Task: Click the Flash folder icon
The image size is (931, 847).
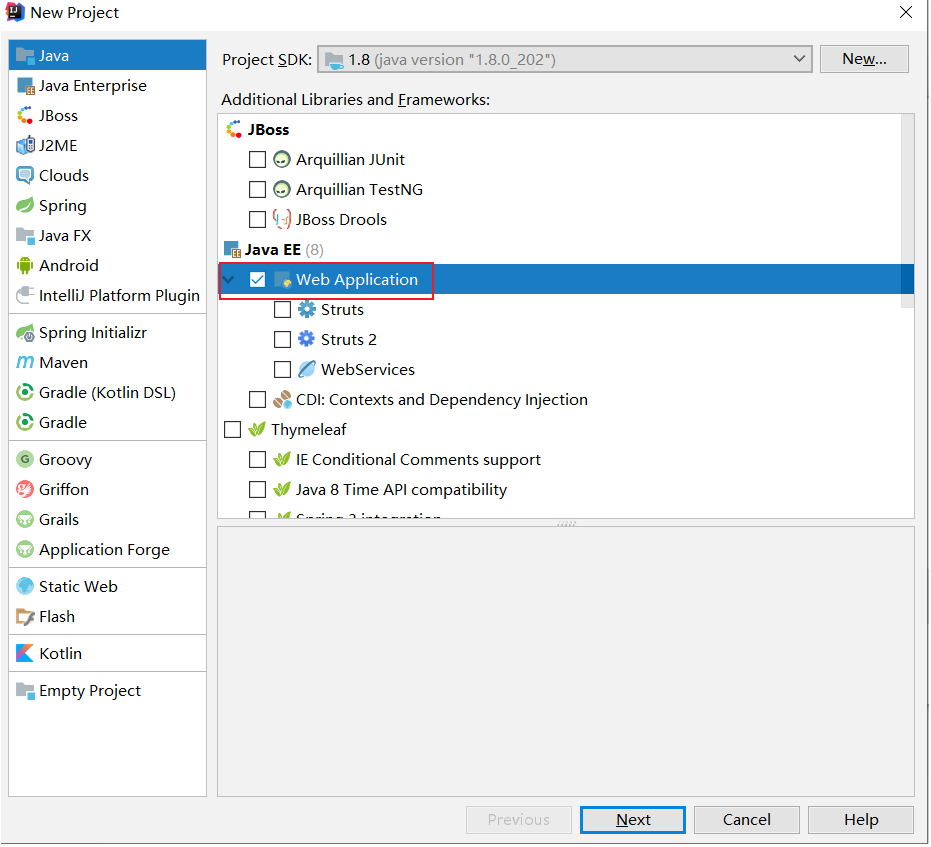Action: tap(25, 617)
